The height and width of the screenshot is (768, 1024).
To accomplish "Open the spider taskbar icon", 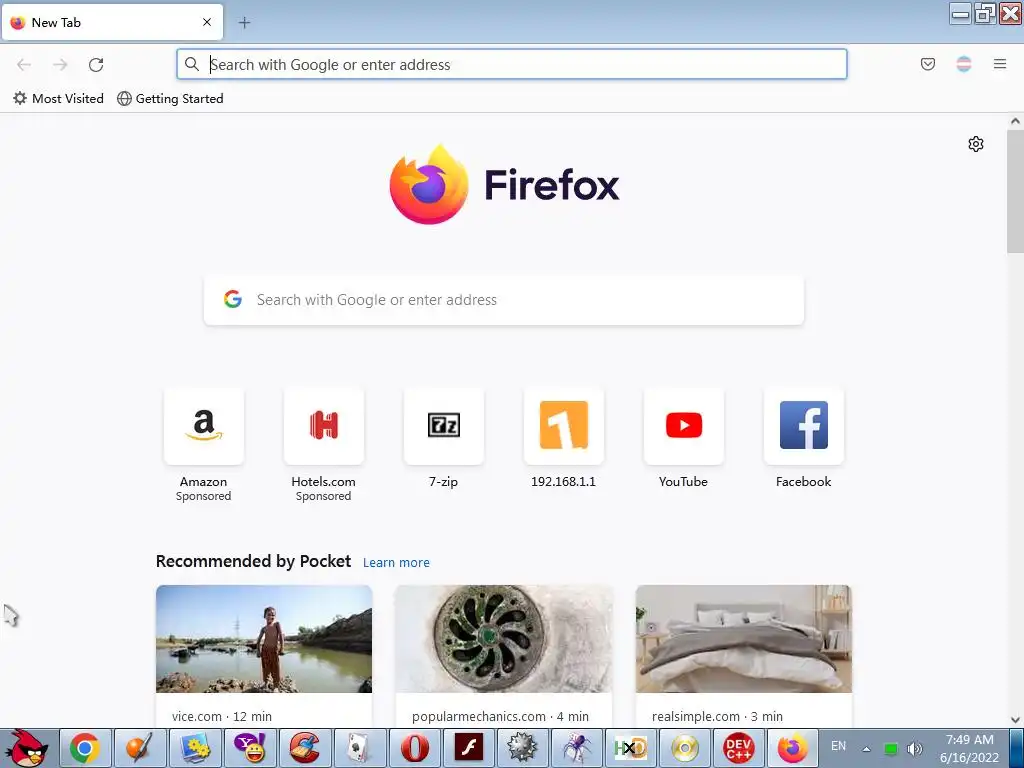I will tap(576, 748).
